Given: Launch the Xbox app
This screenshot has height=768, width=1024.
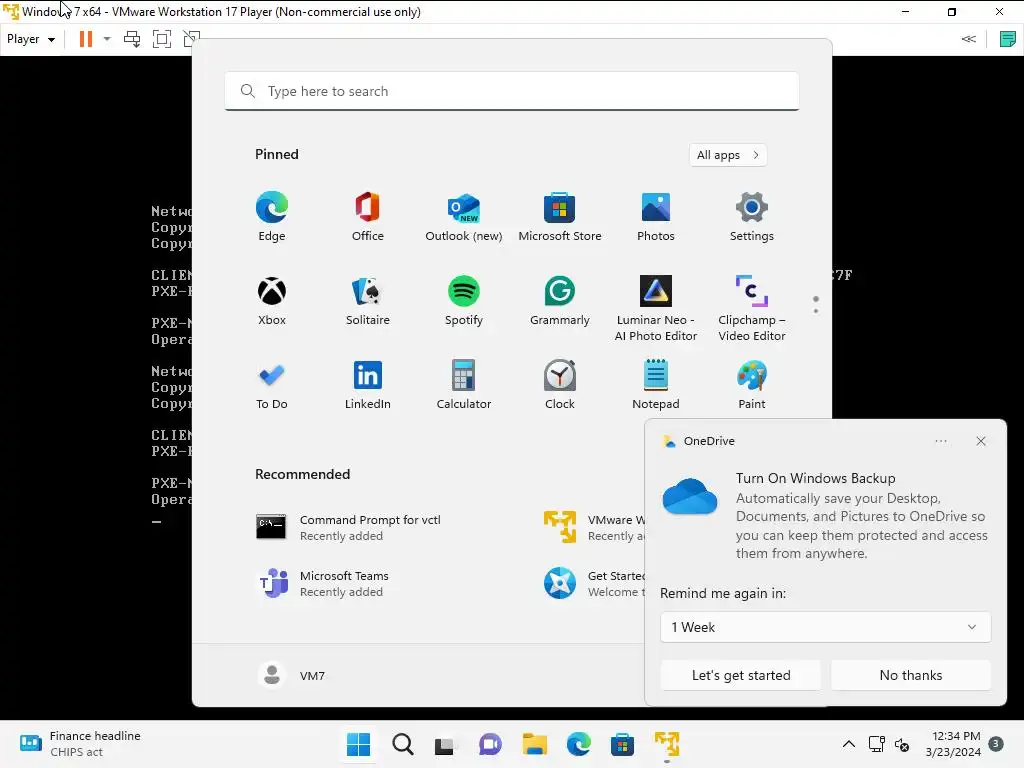Looking at the screenshot, I should 272,300.
